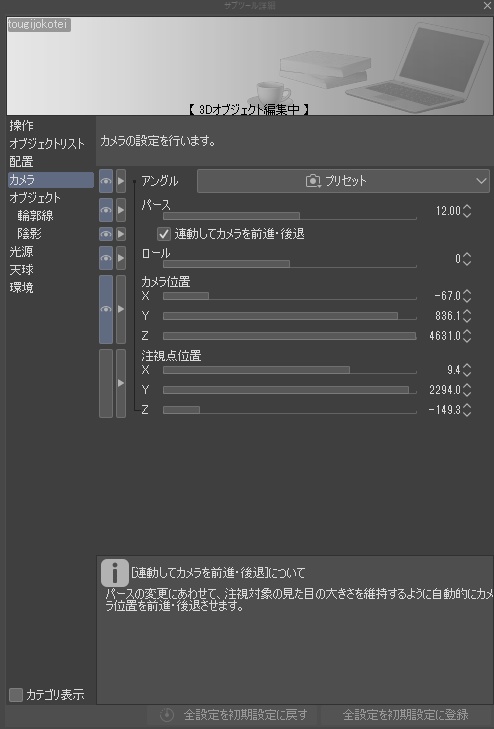Click the ロール slider bar
Screen dimensions: 494x729
pos(290,264)
